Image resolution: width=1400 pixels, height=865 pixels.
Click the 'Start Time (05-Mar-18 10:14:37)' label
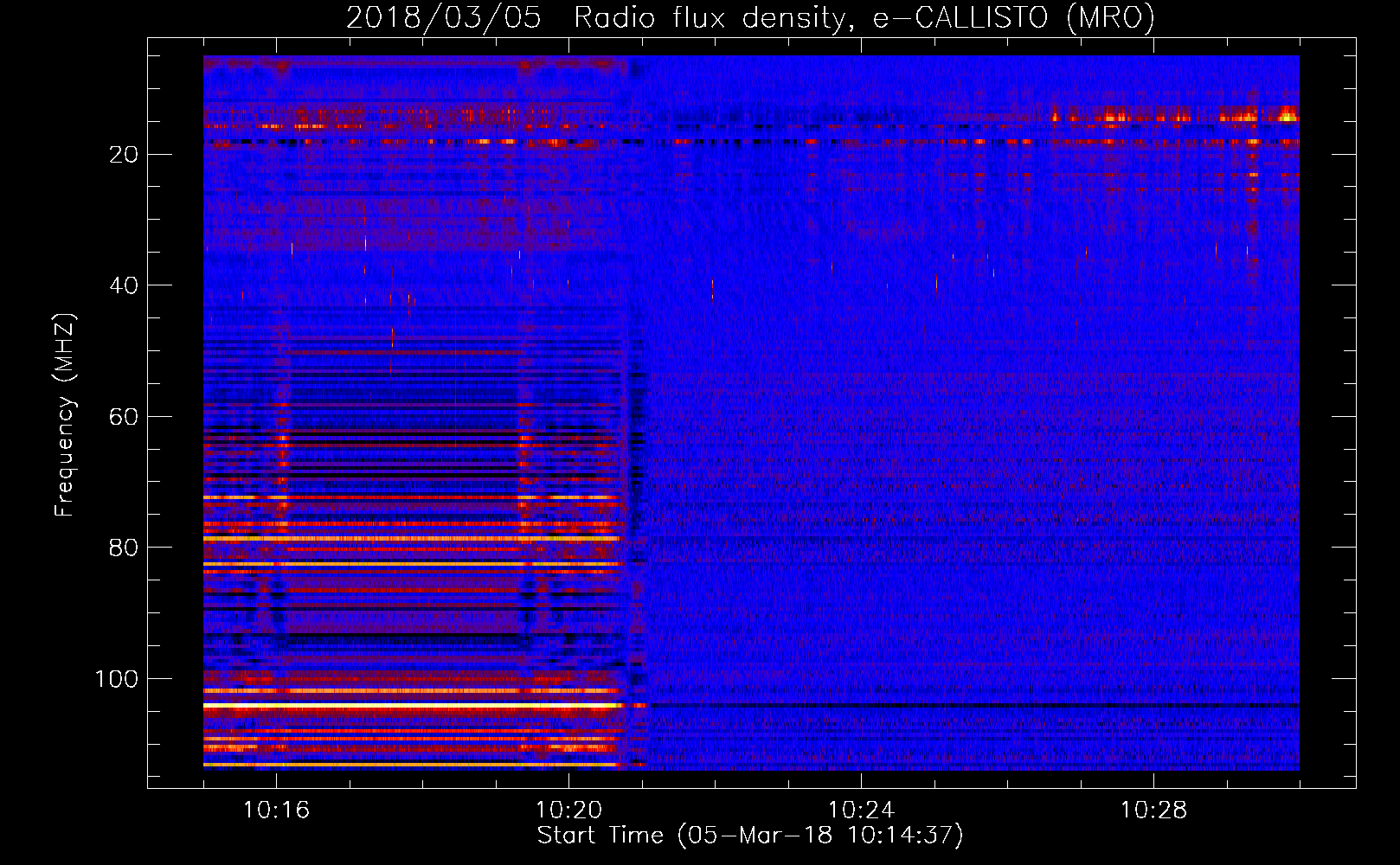click(x=750, y=836)
